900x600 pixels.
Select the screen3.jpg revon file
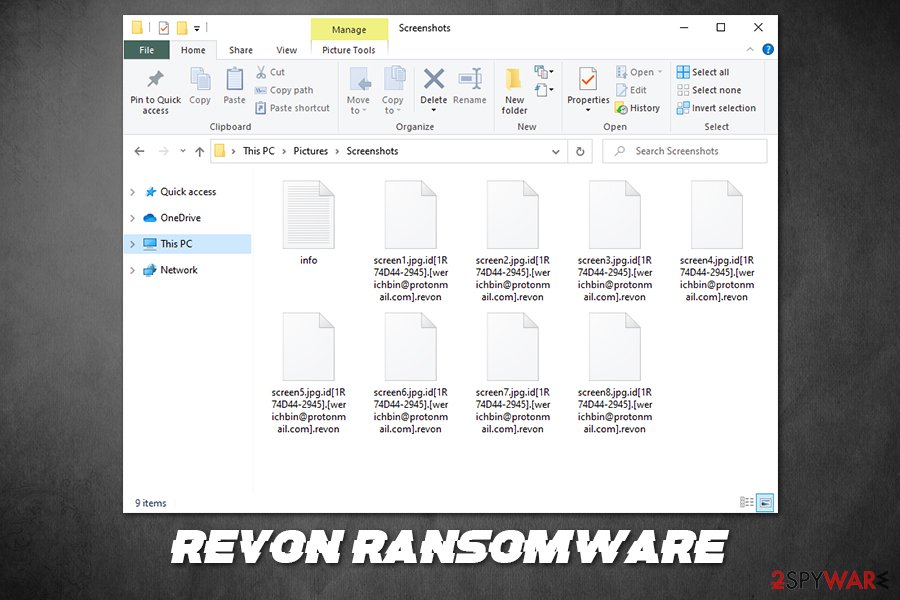click(x=615, y=241)
